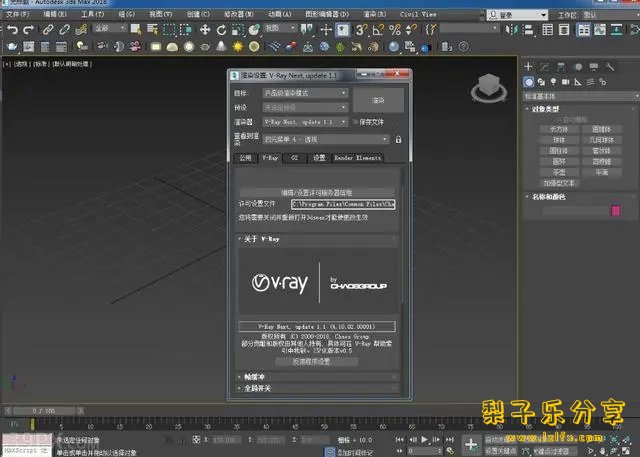Toggle the Angle Snap icon
The width and height of the screenshot is (640, 457).
378,29
